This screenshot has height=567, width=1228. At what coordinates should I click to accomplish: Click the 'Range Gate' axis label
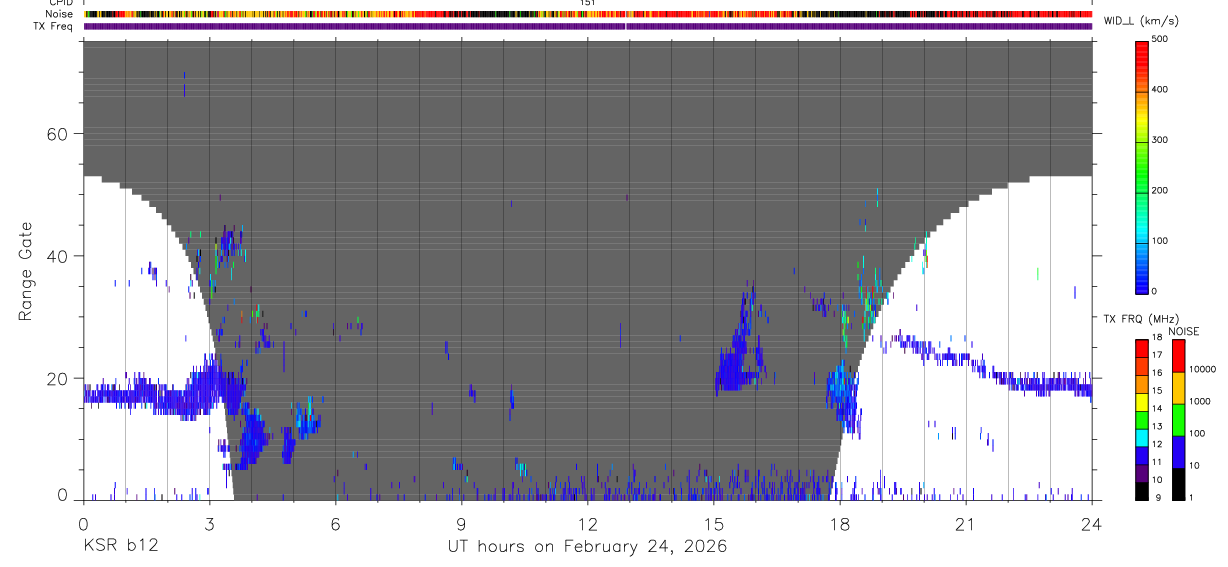click(x=27, y=271)
